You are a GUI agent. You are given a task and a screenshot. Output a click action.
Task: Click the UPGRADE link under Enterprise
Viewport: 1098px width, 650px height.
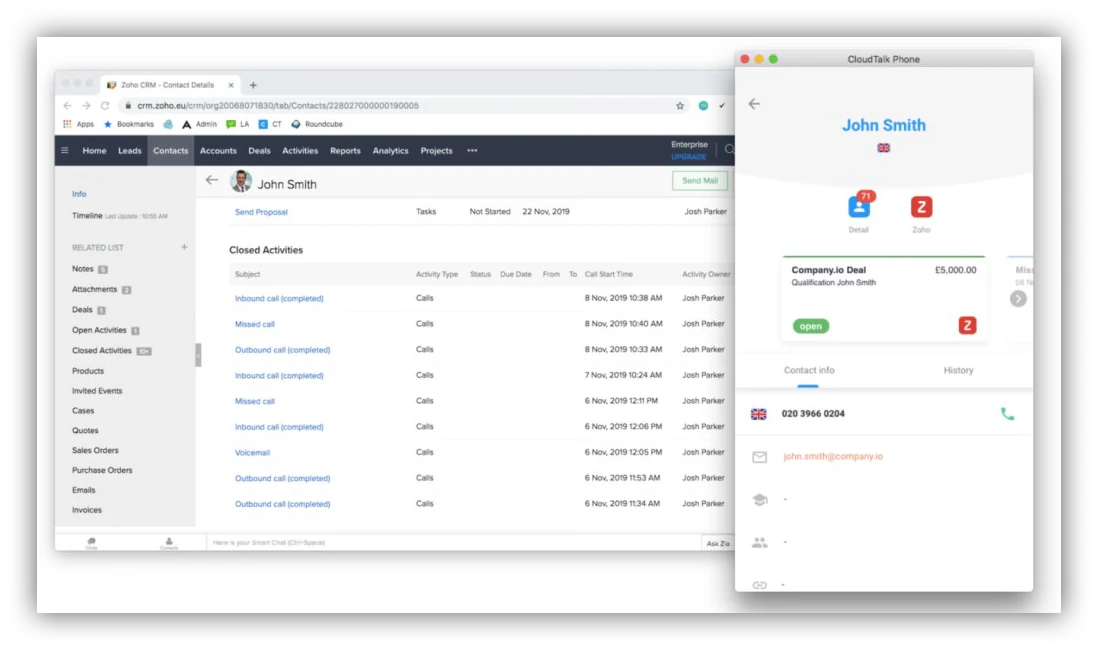pyautogui.click(x=689, y=157)
